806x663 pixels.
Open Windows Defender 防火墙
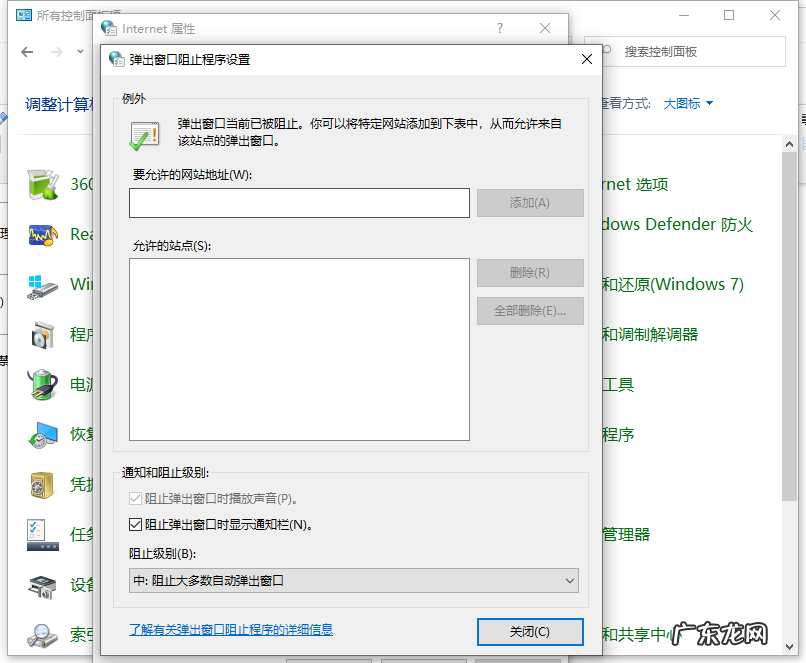click(680, 224)
